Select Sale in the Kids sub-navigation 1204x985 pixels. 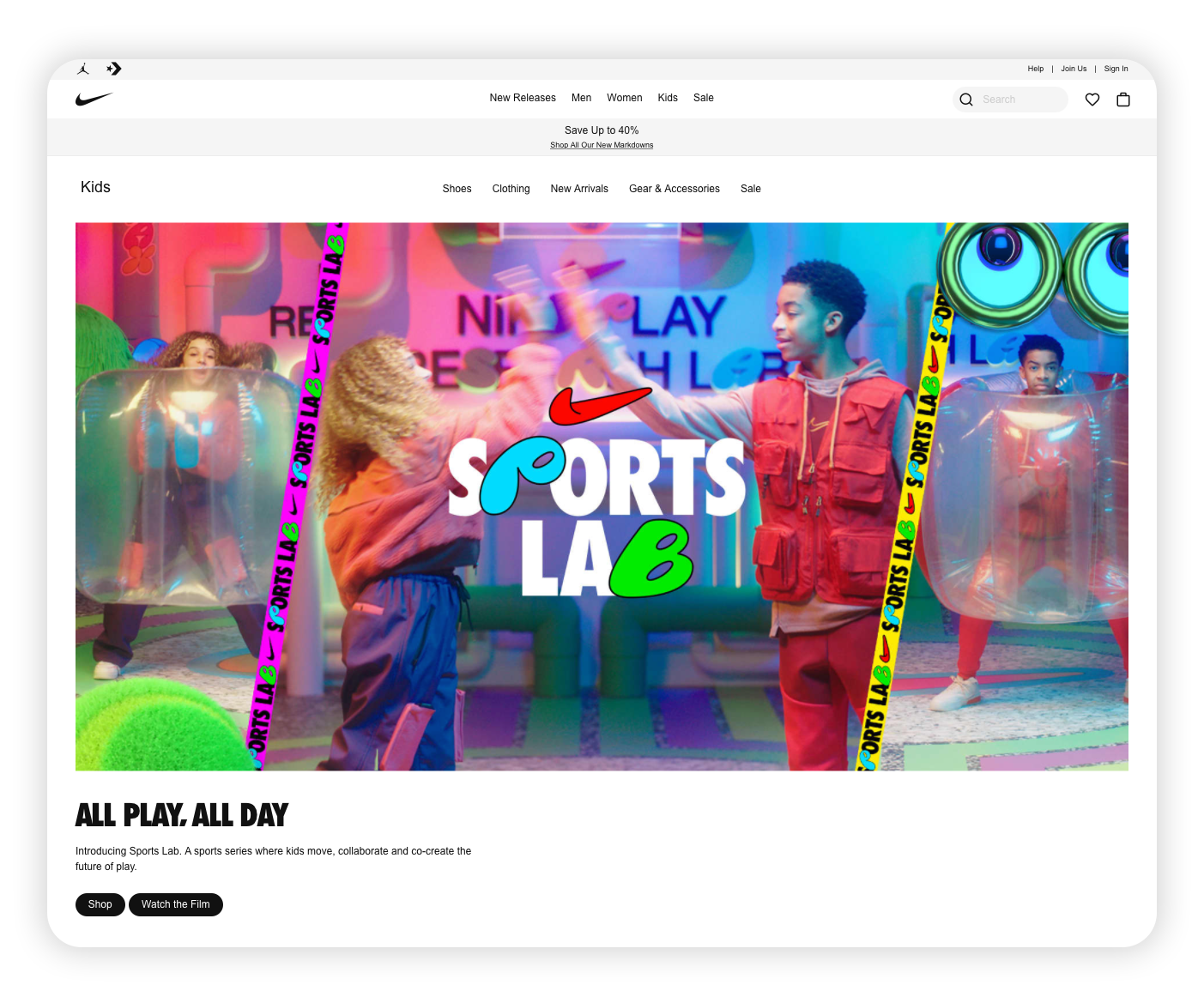click(751, 189)
